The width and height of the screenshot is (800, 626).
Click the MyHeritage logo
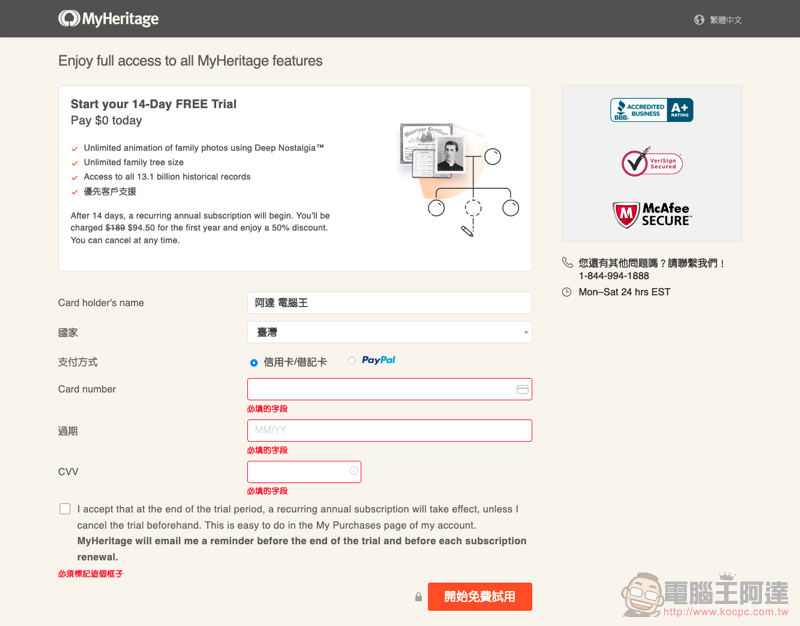(x=108, y=19)
